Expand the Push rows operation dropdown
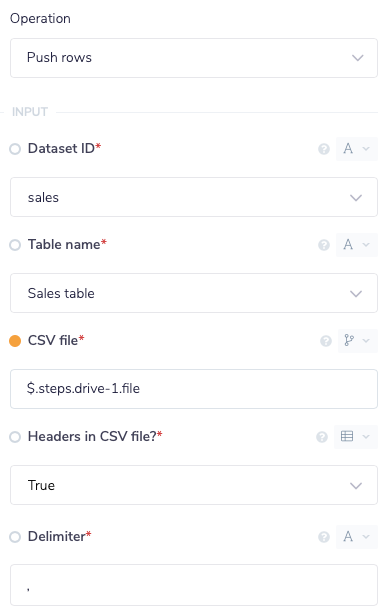389x614 pixels. pos(194,58)
